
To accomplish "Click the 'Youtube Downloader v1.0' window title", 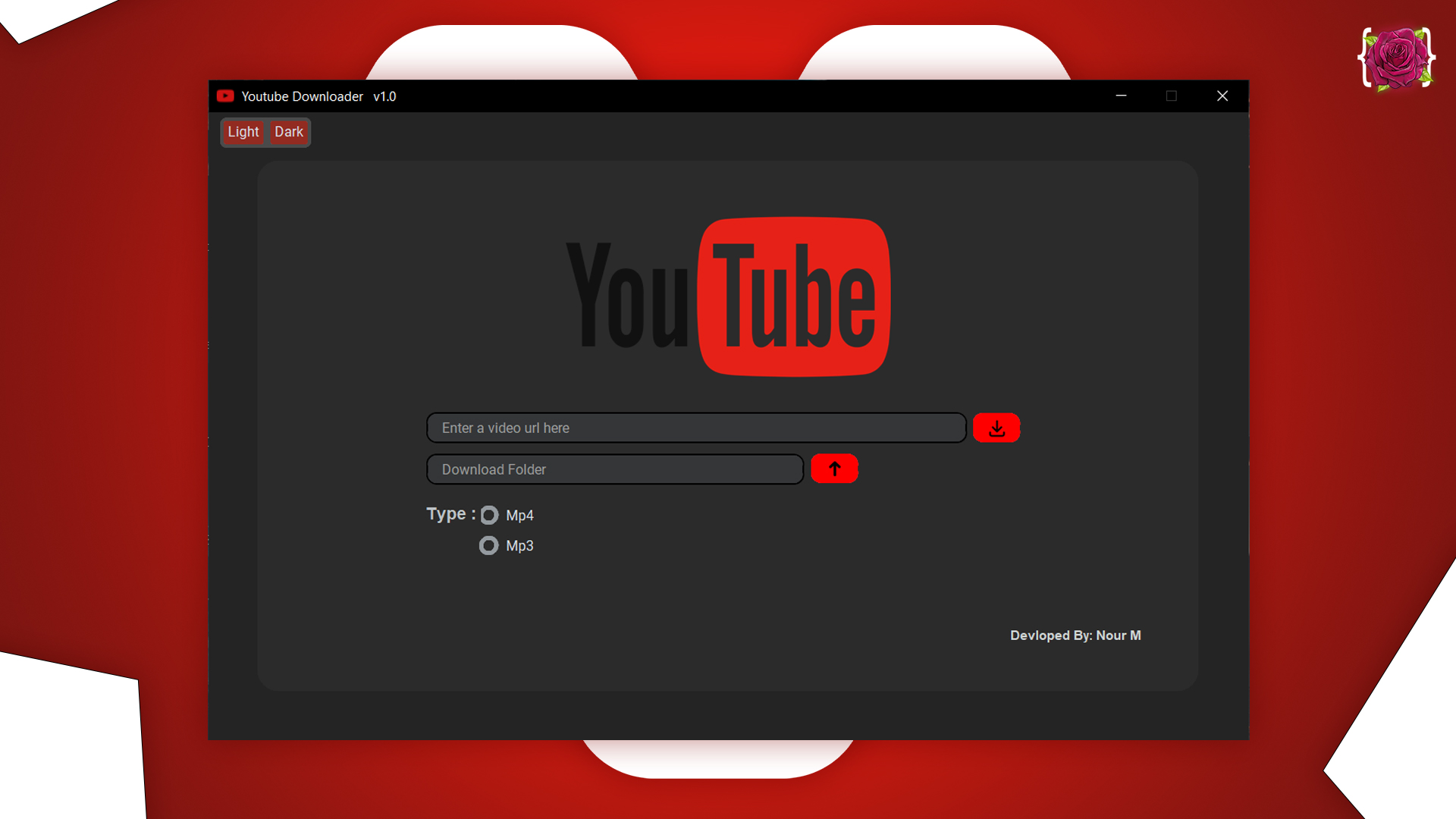I will point(318,96).
